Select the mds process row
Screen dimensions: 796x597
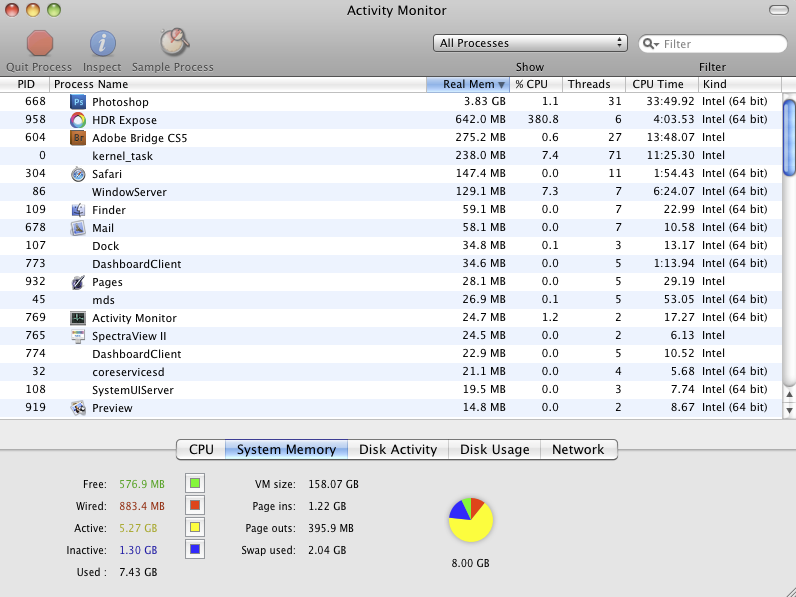click(x=391, y=300)
